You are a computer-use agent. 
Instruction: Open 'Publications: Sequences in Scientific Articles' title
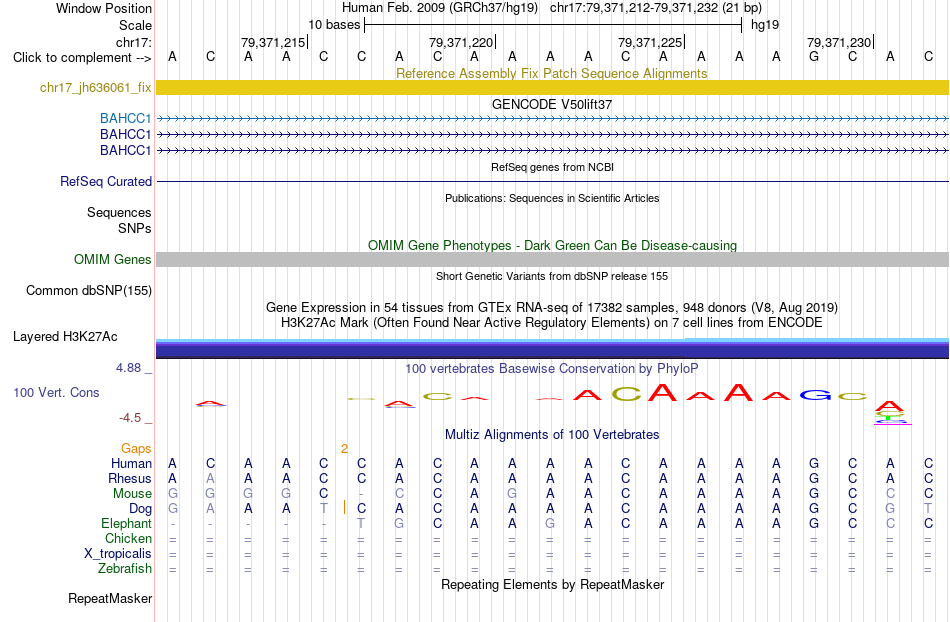pos(552,198)
